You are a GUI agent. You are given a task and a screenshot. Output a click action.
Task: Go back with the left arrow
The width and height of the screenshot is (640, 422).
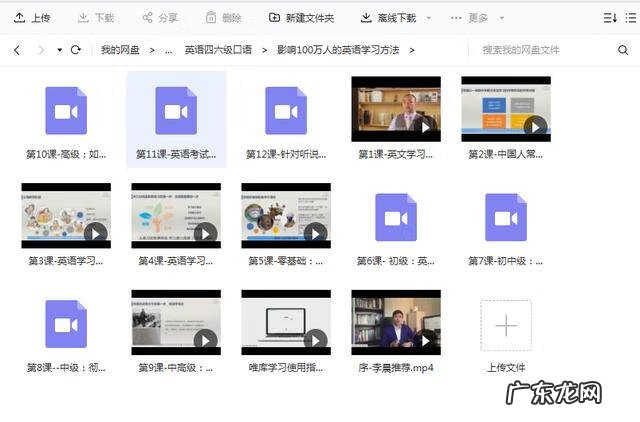pos(17,50)
